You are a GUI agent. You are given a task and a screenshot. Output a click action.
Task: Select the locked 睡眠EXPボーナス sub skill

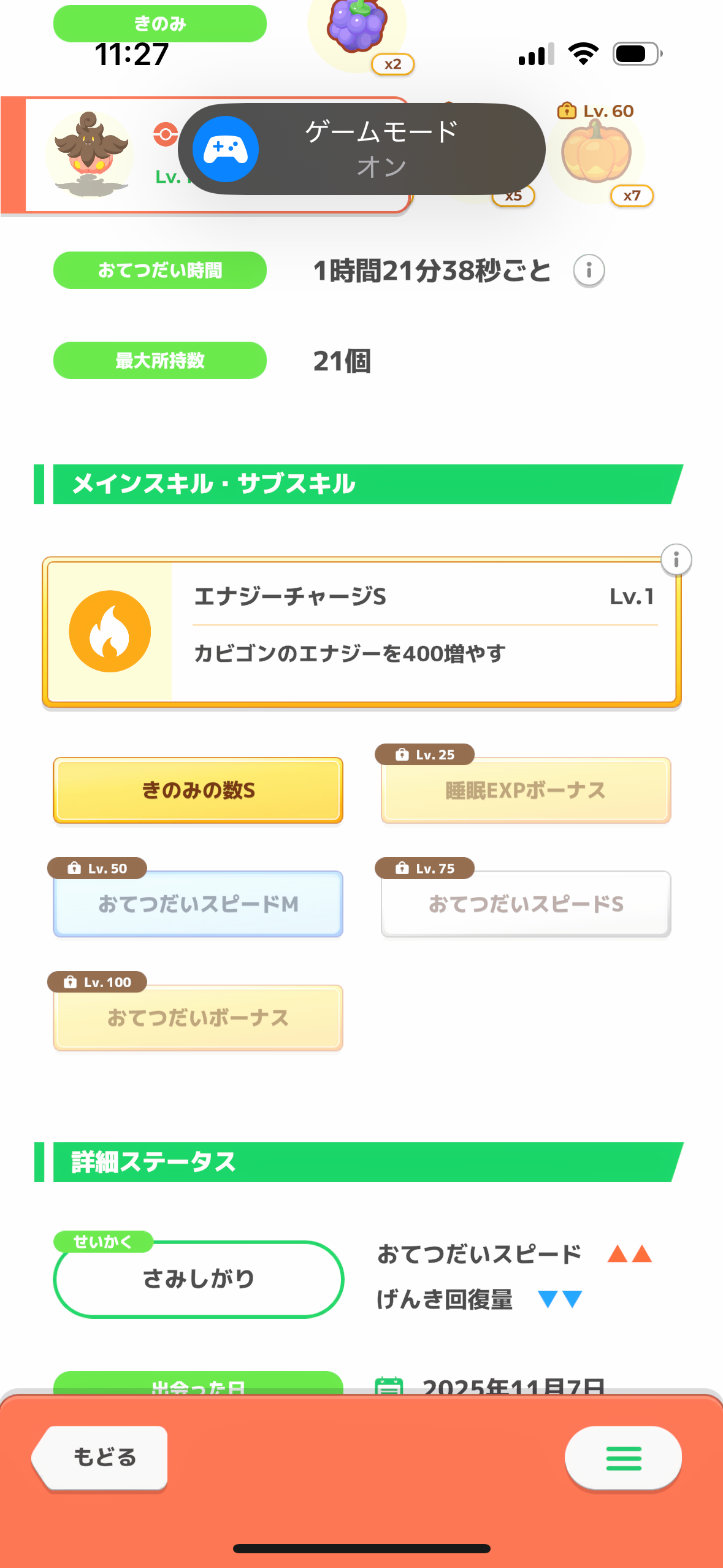tap(526, 790)
